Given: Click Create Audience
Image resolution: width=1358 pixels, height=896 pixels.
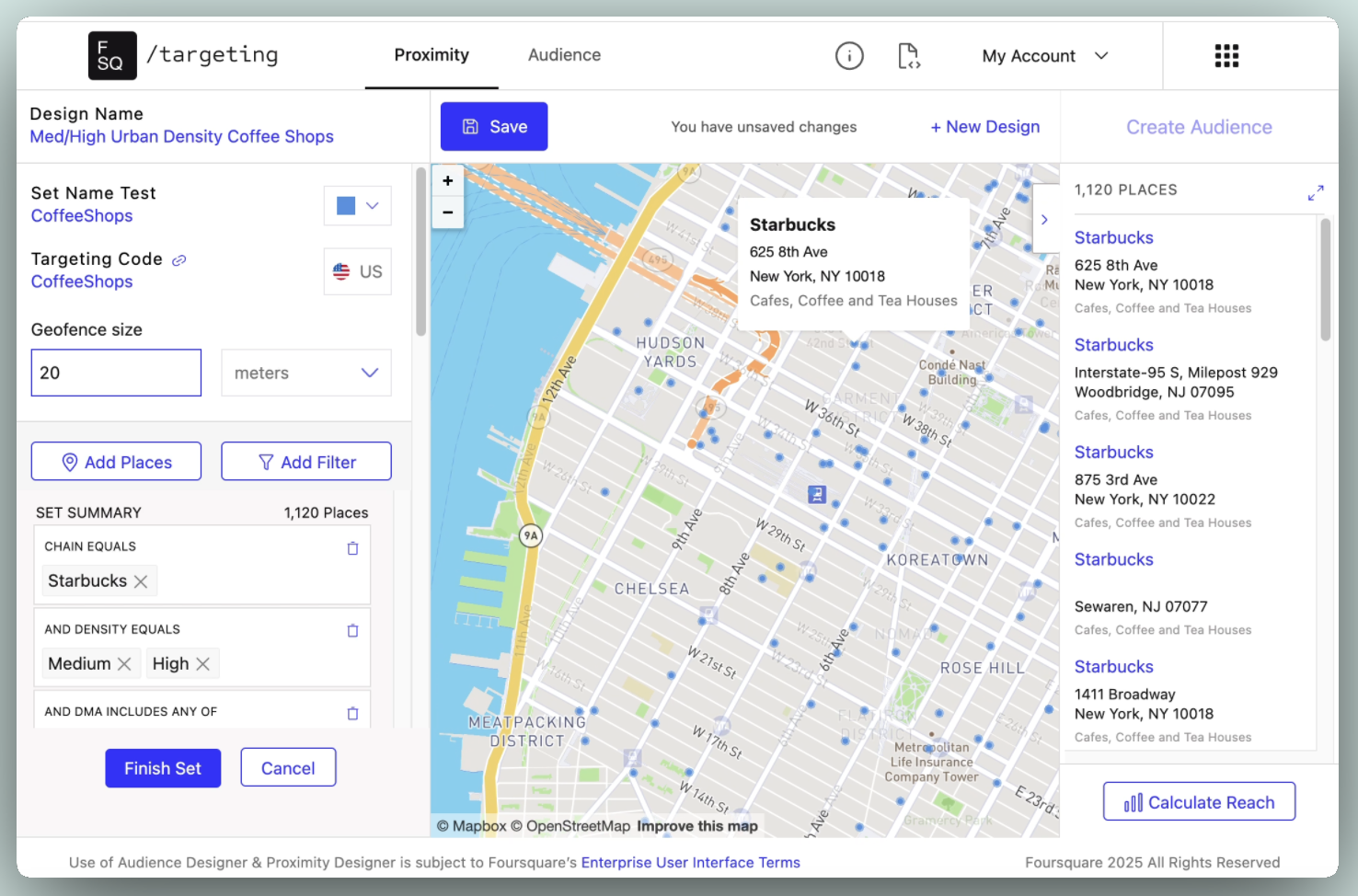Looking at the screenshot, I should point(1199,127).
